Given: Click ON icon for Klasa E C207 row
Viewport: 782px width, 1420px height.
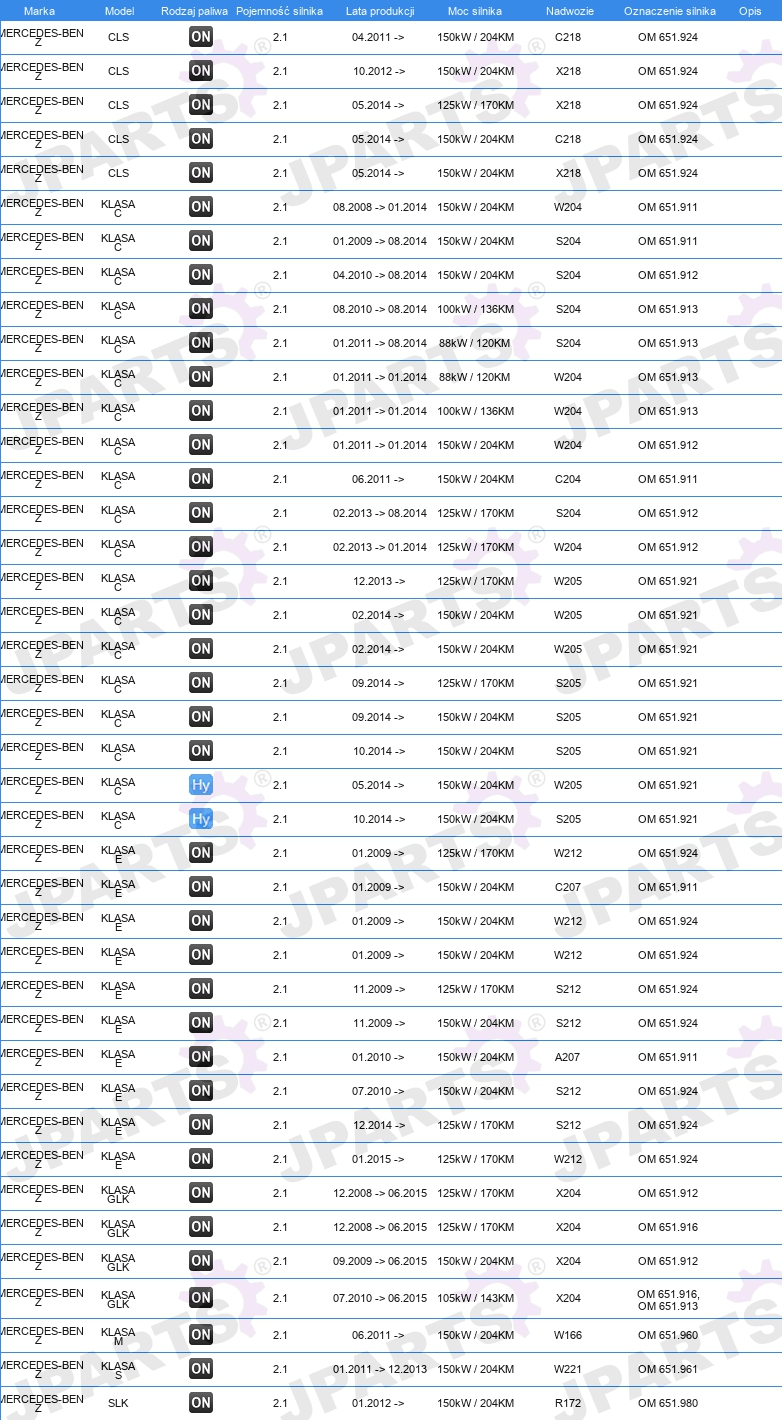Looking at the screenshot, I should (x=201, y=887).
